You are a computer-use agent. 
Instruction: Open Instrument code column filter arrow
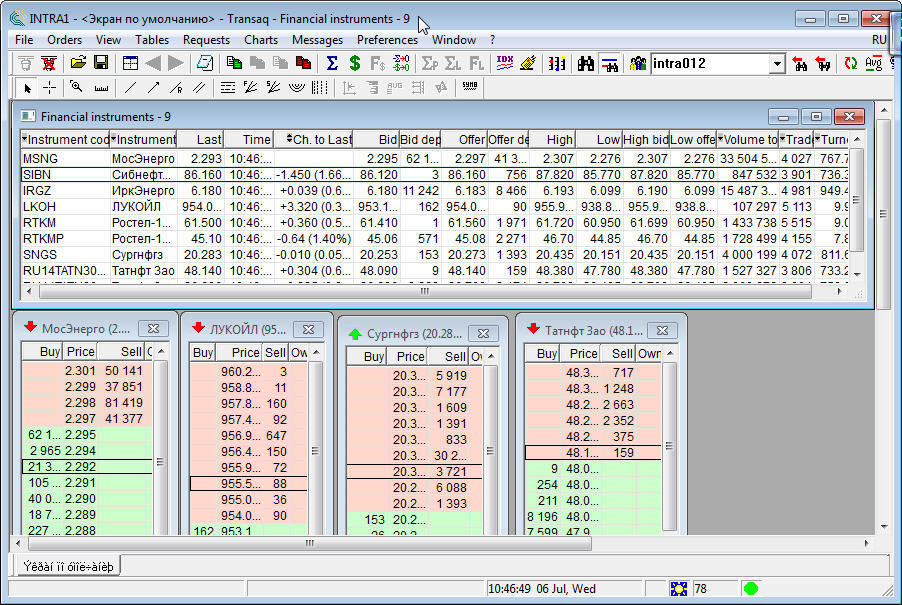point(25,140)
